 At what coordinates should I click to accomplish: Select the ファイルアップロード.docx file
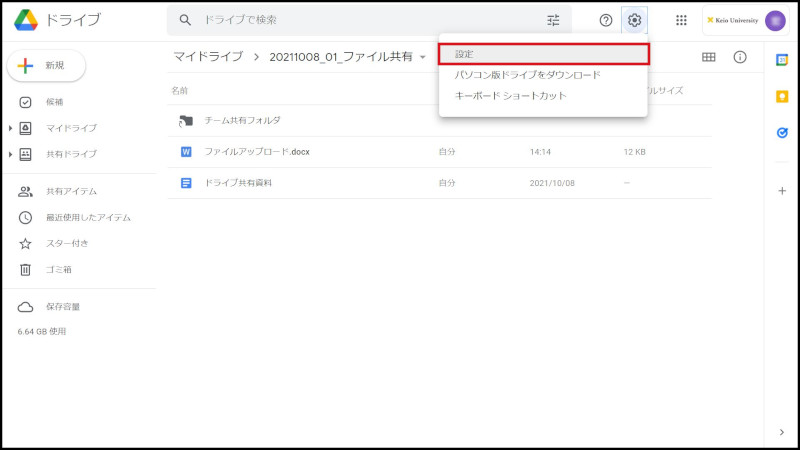259,152
